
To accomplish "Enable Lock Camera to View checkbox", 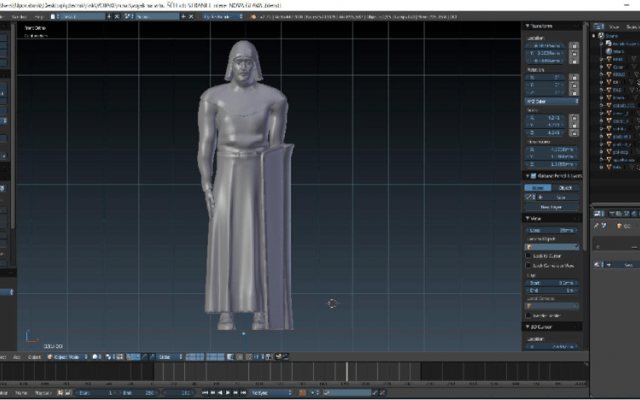I will (x=528, y=266).
